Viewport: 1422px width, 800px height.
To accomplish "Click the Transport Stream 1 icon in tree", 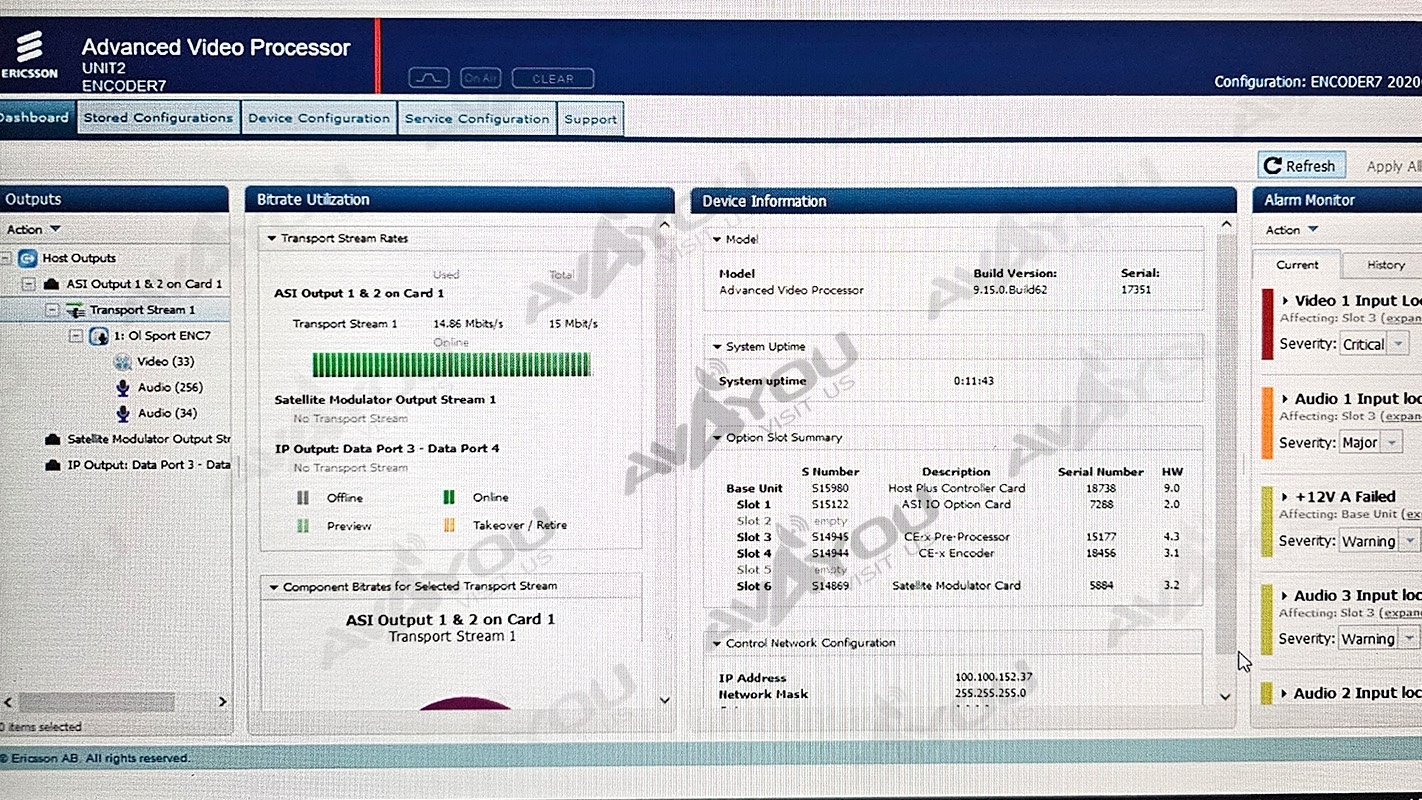I will tap(74, 310).
